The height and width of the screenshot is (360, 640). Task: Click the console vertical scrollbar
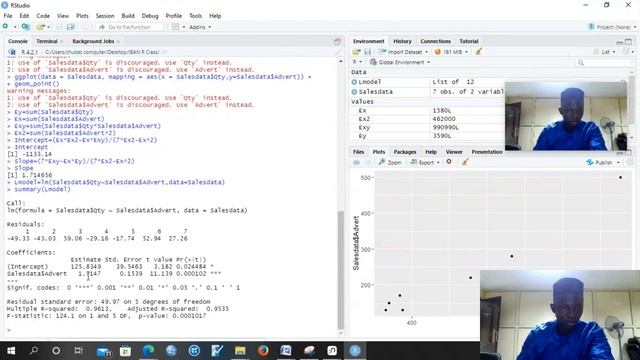click(x=341, y=269)
